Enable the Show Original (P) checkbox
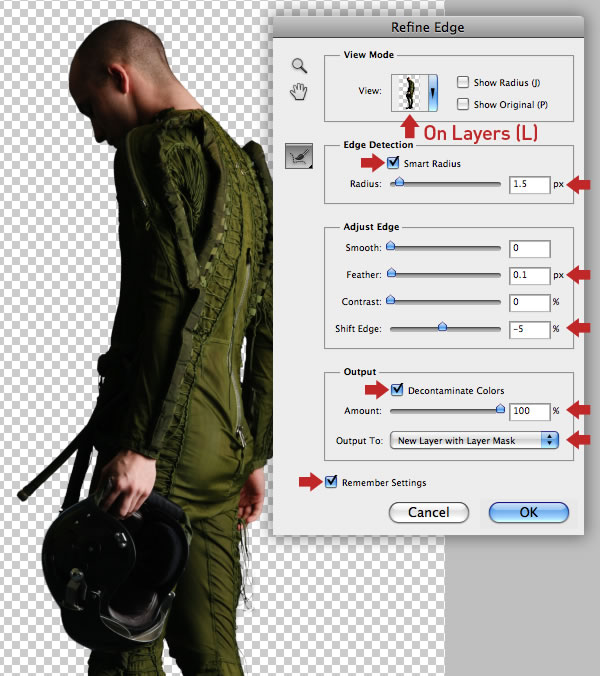Viewport: 600px width, 676px height. (x=462, y=104)
